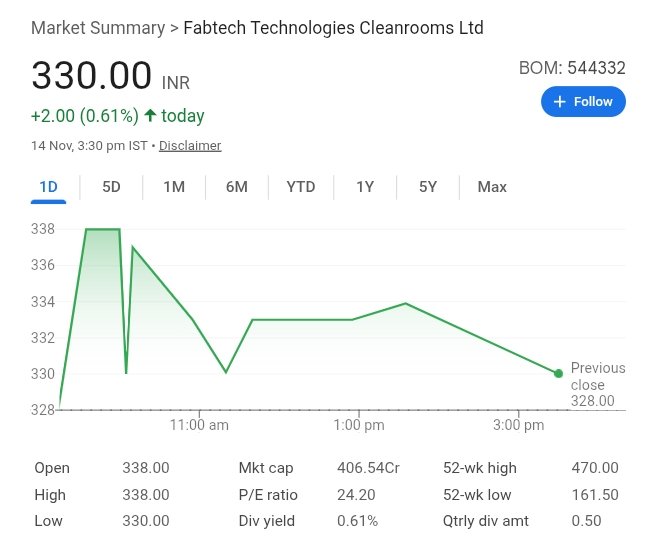Viewport: 672px width, 555px height.
Task: Click the 1:00 pm axis label
Action: tap(359, 425)
